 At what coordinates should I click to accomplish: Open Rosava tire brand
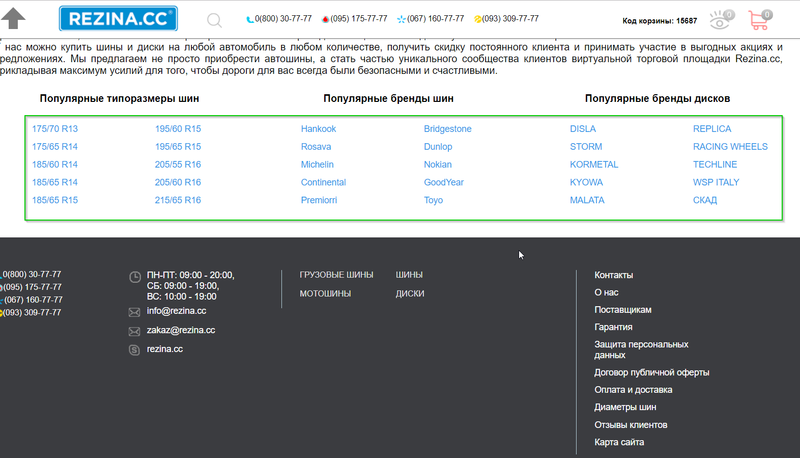click(x=316, y=147)
